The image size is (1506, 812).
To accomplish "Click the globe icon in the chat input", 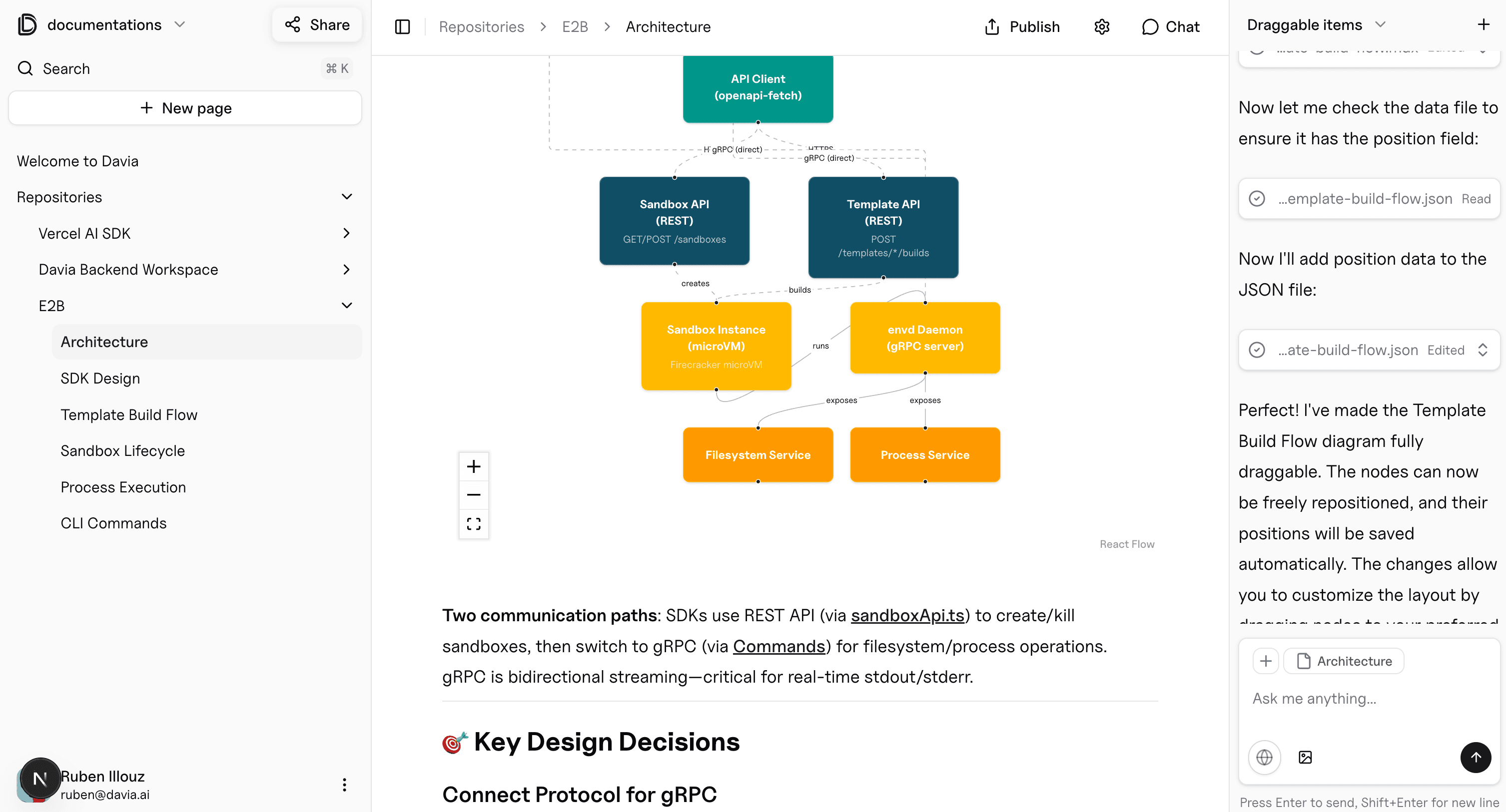I will pos(1264,757).
